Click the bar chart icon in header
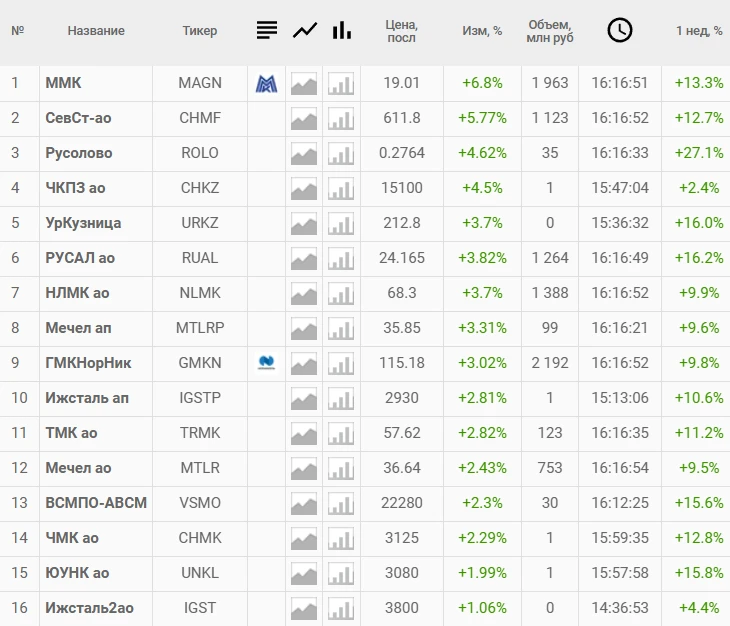Screen dimensions: 730x626 (x=342, y=30)
